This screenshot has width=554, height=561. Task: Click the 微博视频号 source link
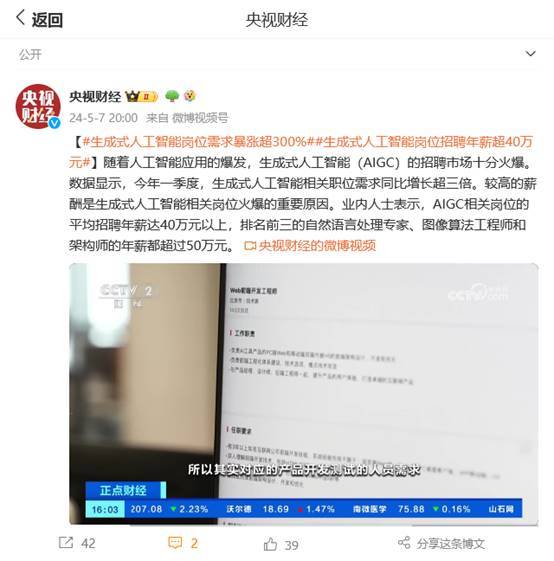tap(200, 118)
